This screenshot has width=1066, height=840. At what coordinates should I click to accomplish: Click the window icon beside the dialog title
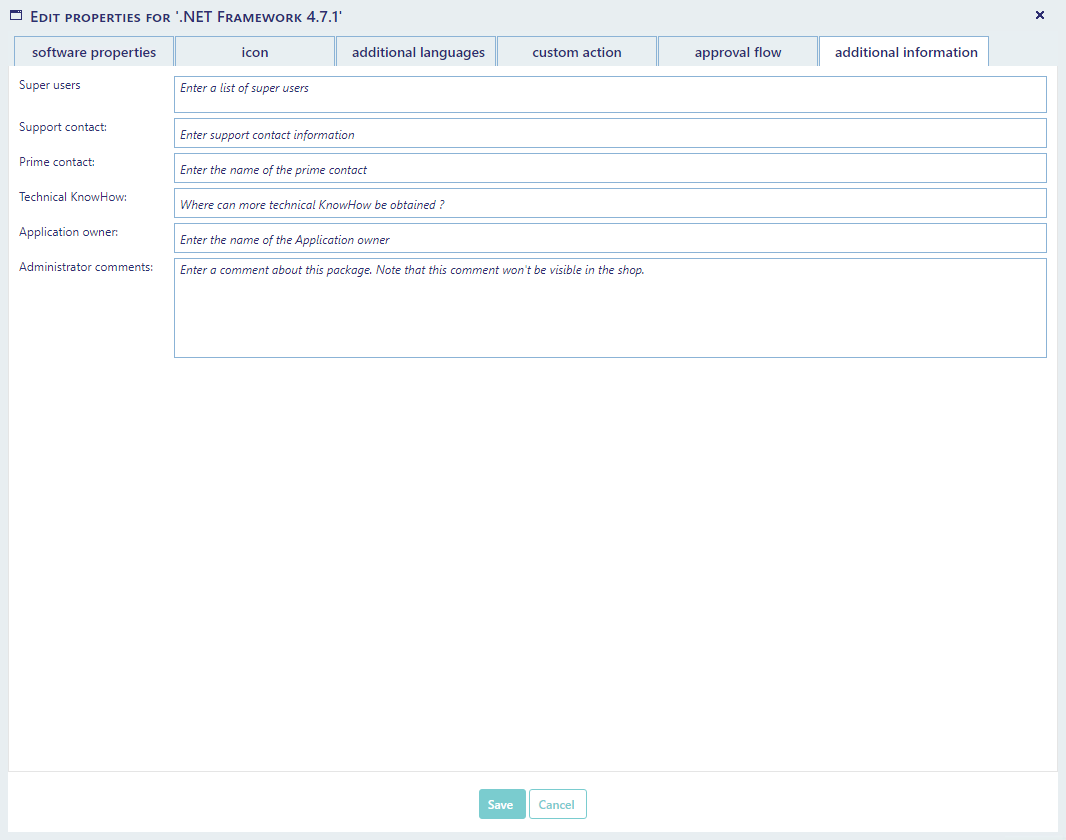(16, 16)
